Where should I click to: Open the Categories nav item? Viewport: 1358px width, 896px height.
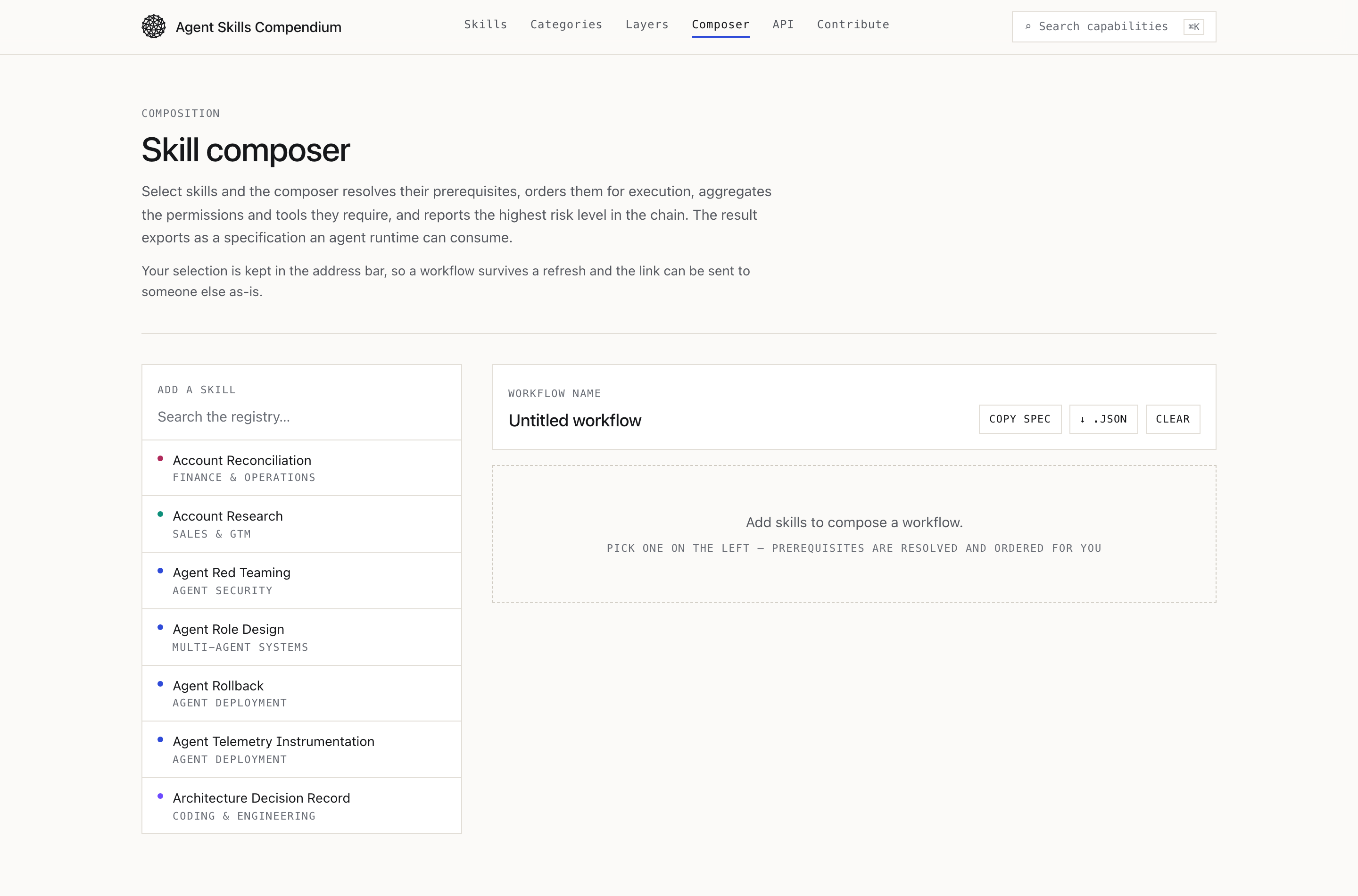[565, 25]
